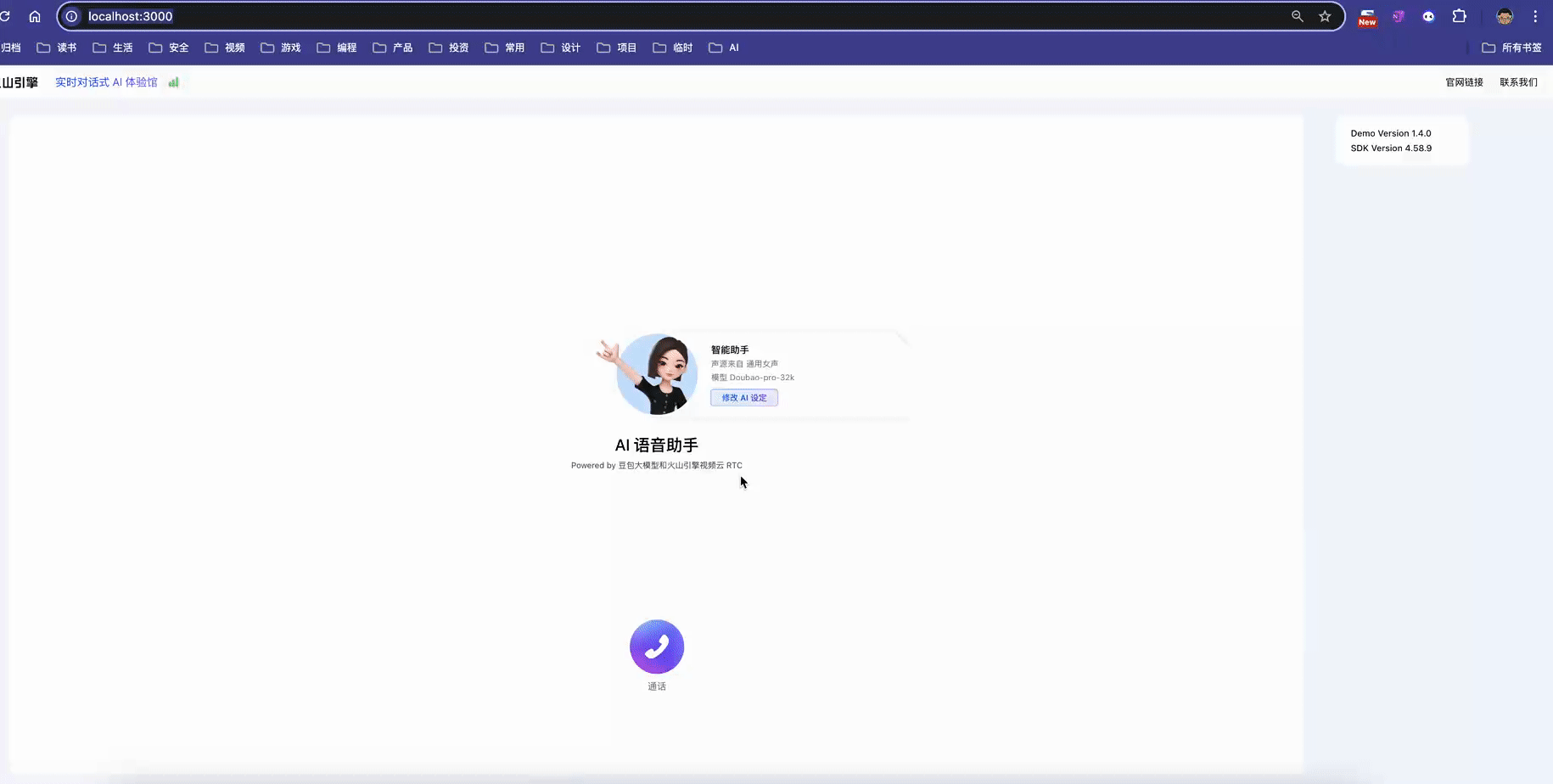Open the 安全 bookmarks folder
The image size is (1553, 784).
pos(169,48)
